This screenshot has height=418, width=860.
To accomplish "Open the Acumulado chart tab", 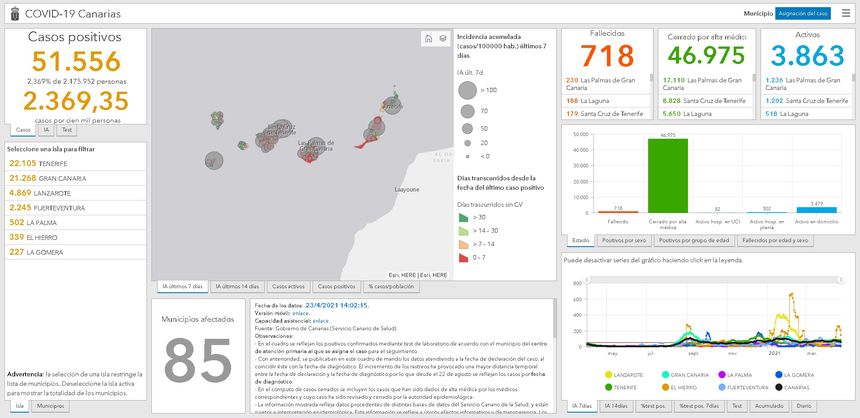I will coord(767,406).
